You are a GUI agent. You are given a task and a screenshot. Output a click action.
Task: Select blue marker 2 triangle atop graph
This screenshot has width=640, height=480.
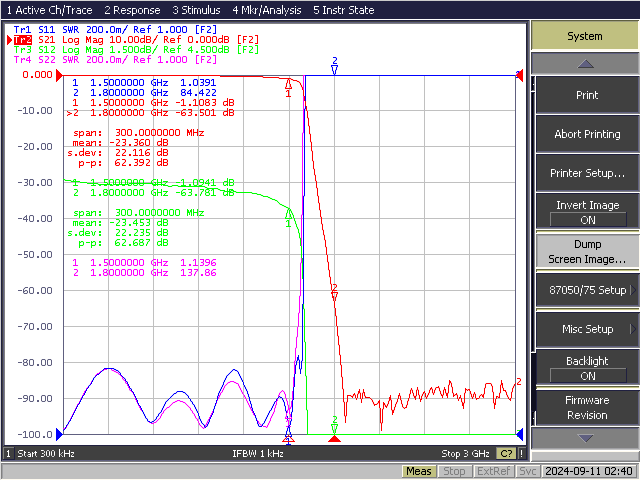tap(335, 70)
